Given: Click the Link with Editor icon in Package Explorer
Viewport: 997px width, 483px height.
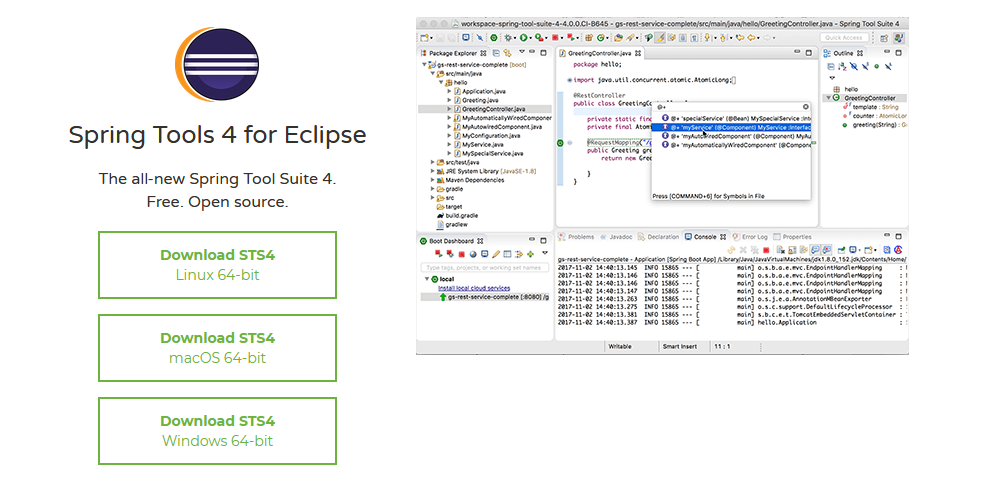Looking at the screenshot, I should 507,53.
